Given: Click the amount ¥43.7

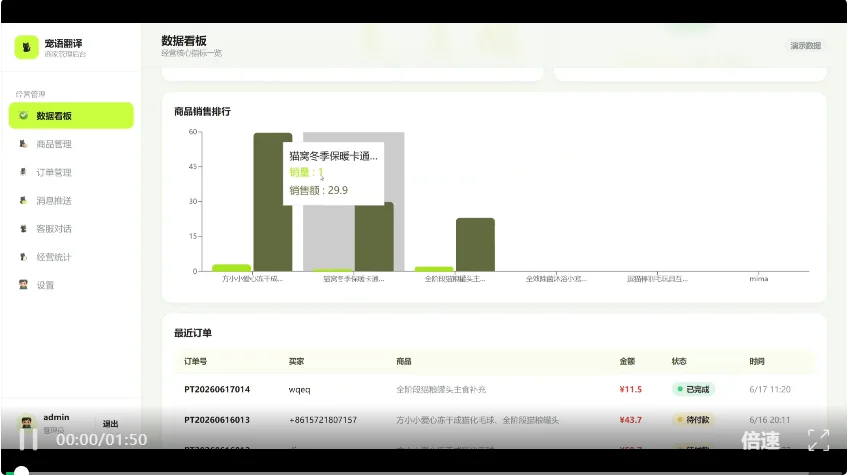Looking at the screenshot, I should tap(630, 420).
